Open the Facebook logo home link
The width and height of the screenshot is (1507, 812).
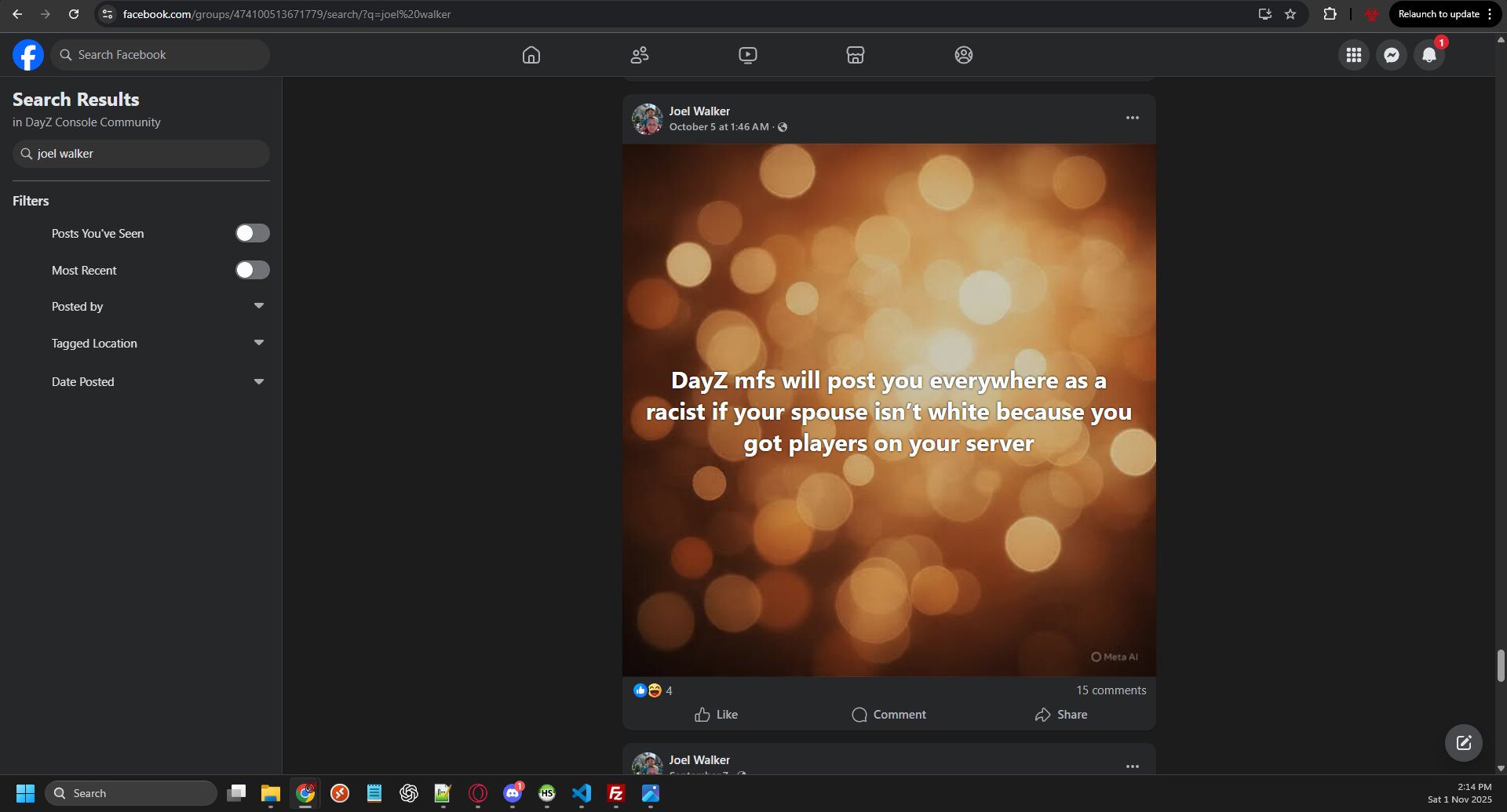point(28,55)
